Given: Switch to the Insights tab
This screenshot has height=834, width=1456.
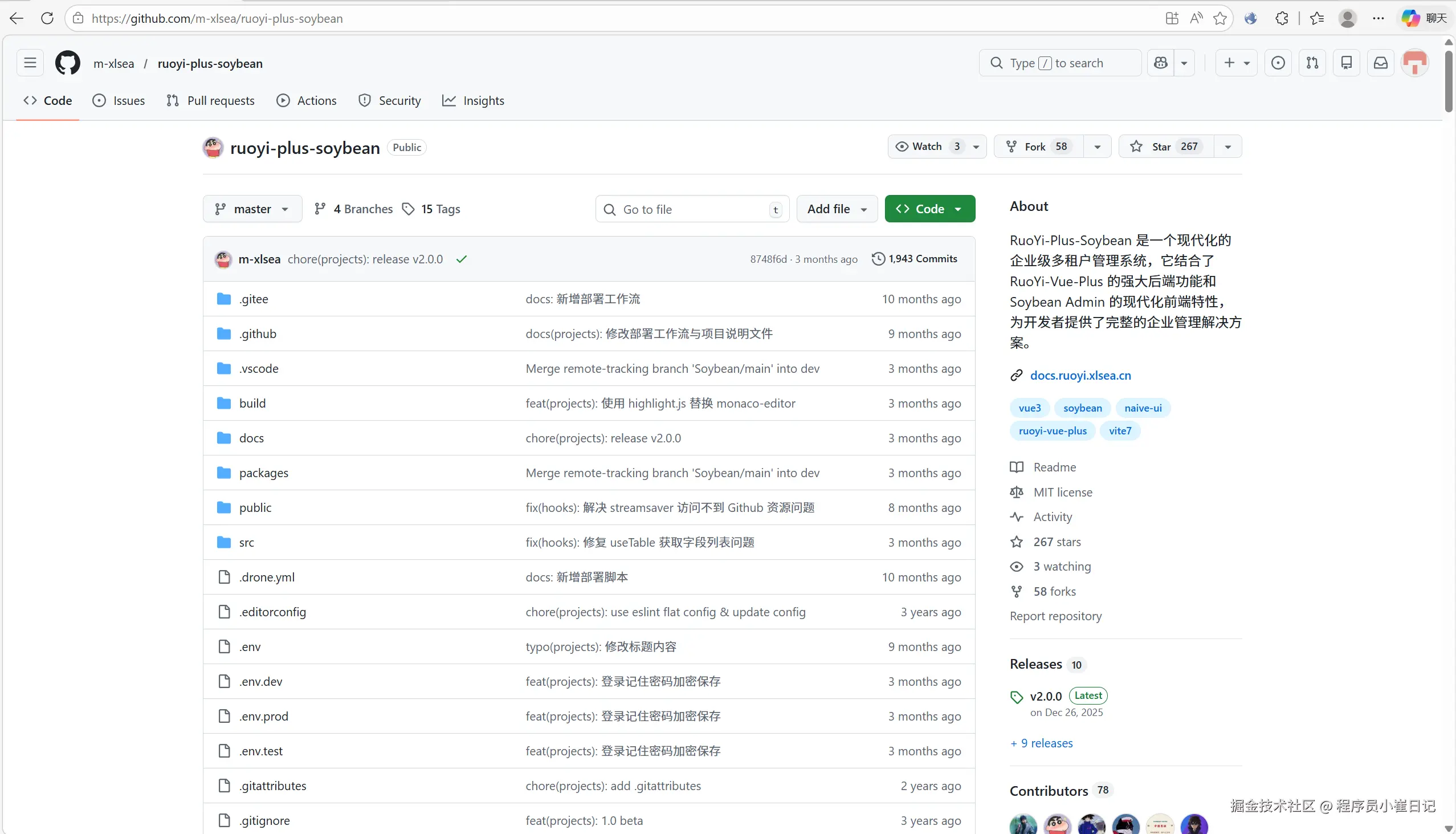Looking at the screenshot, I should (x=474, y=101).
